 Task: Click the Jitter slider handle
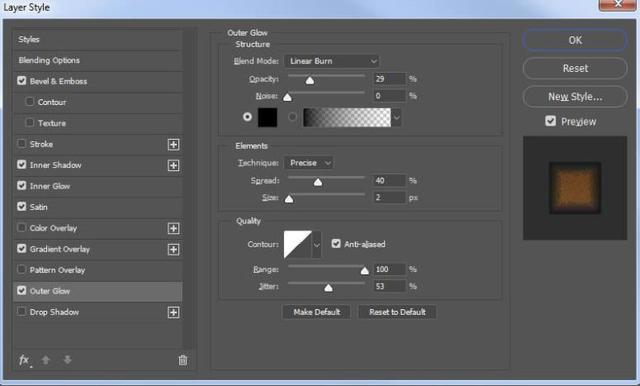click(x=328, y=288)
